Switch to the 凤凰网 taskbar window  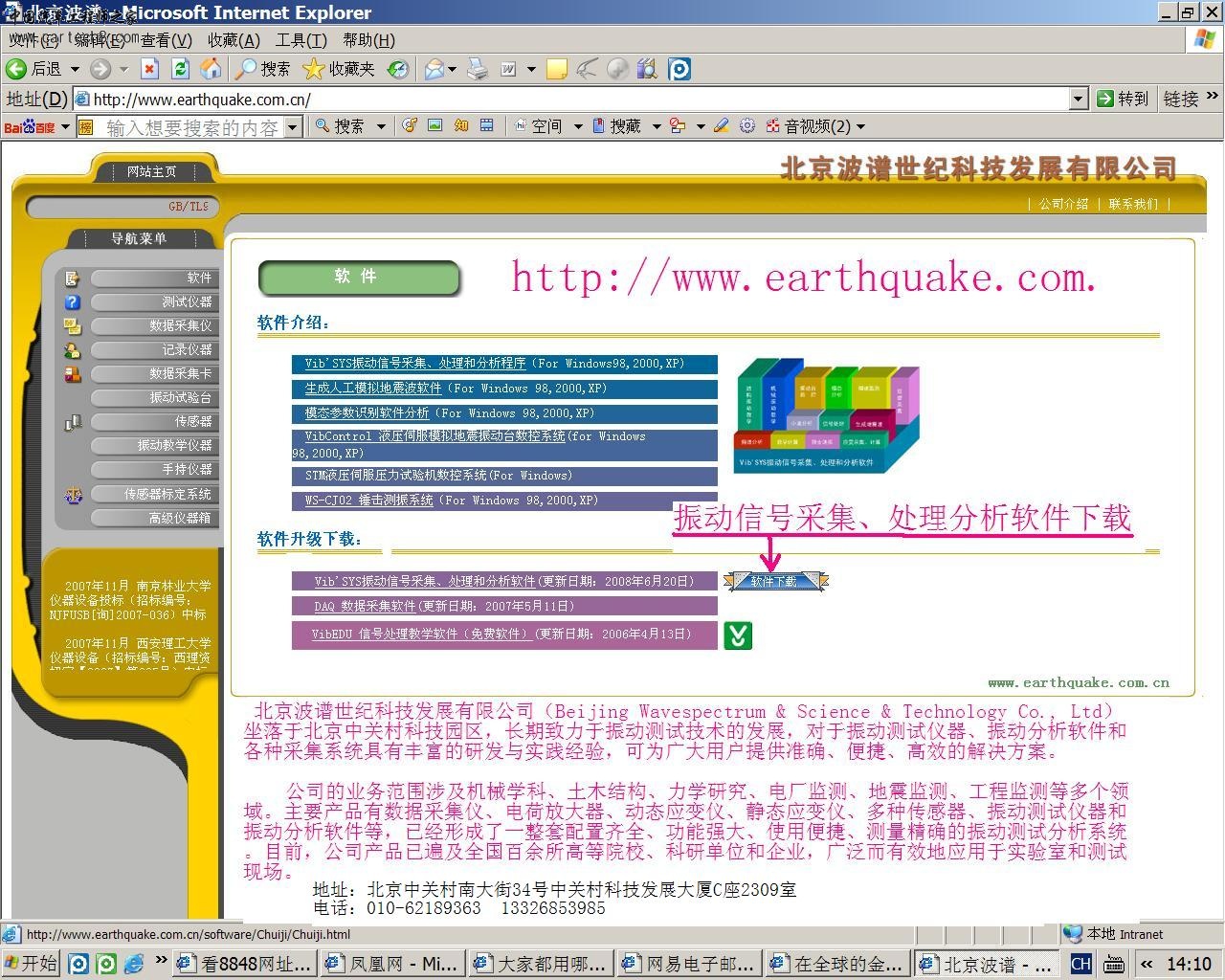(391, 964)
